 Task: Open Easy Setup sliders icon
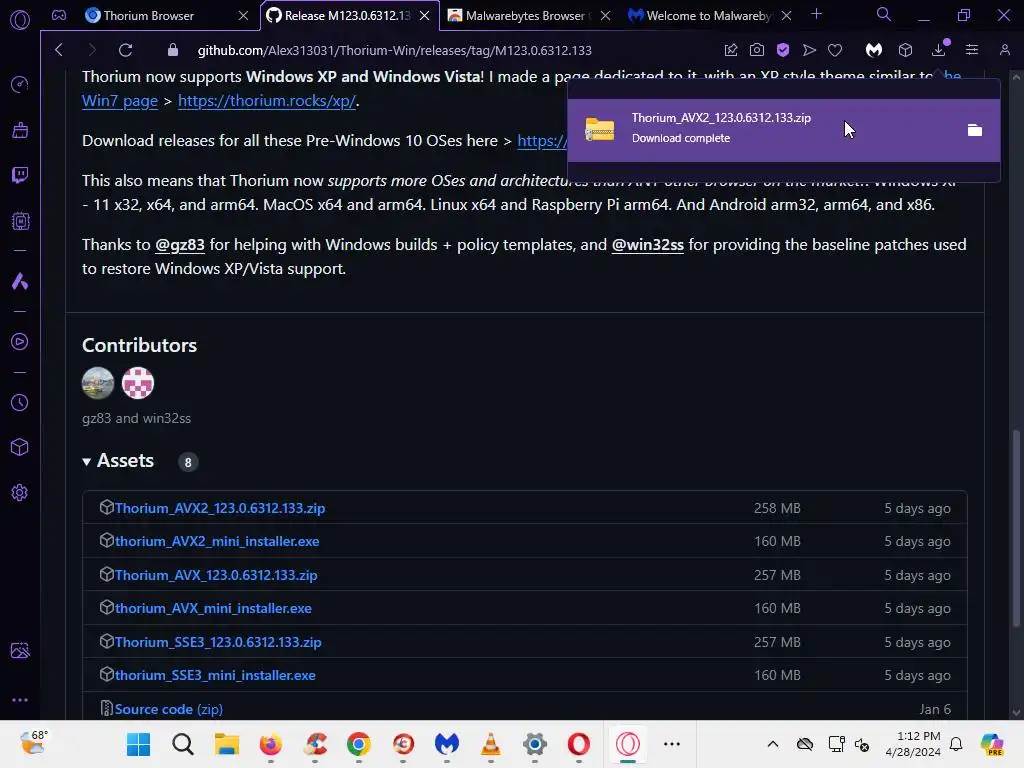[x=972, y=50]
